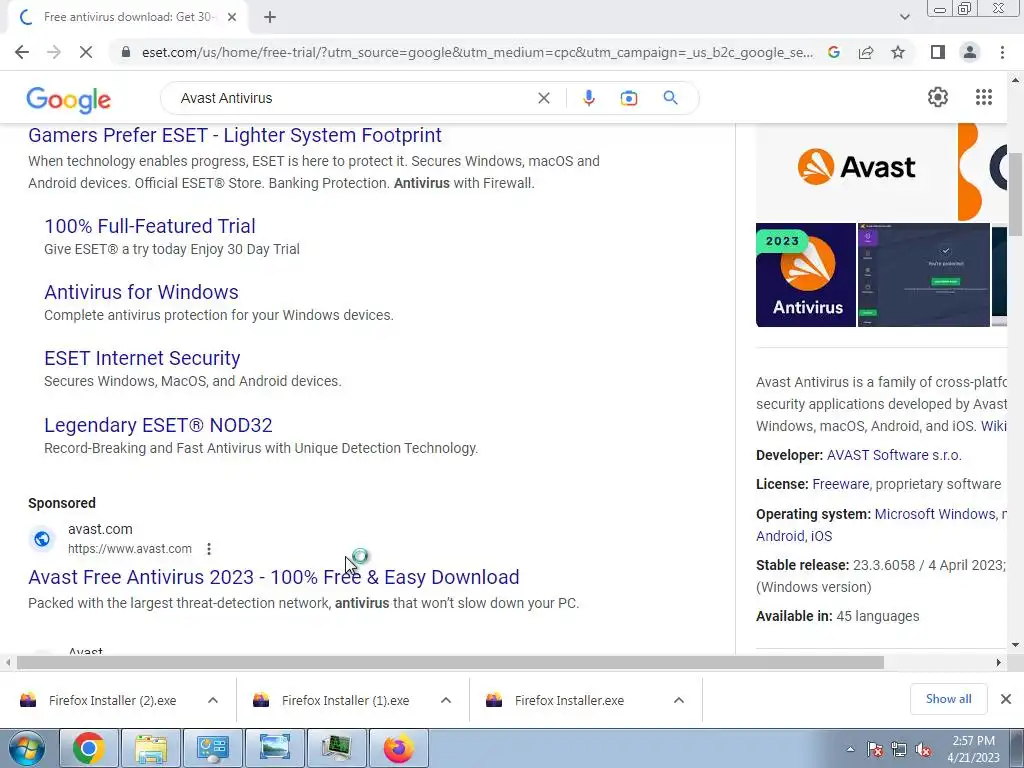
Task: Open Legendary ESET NOD32 link
Action: tap(158, 425)
